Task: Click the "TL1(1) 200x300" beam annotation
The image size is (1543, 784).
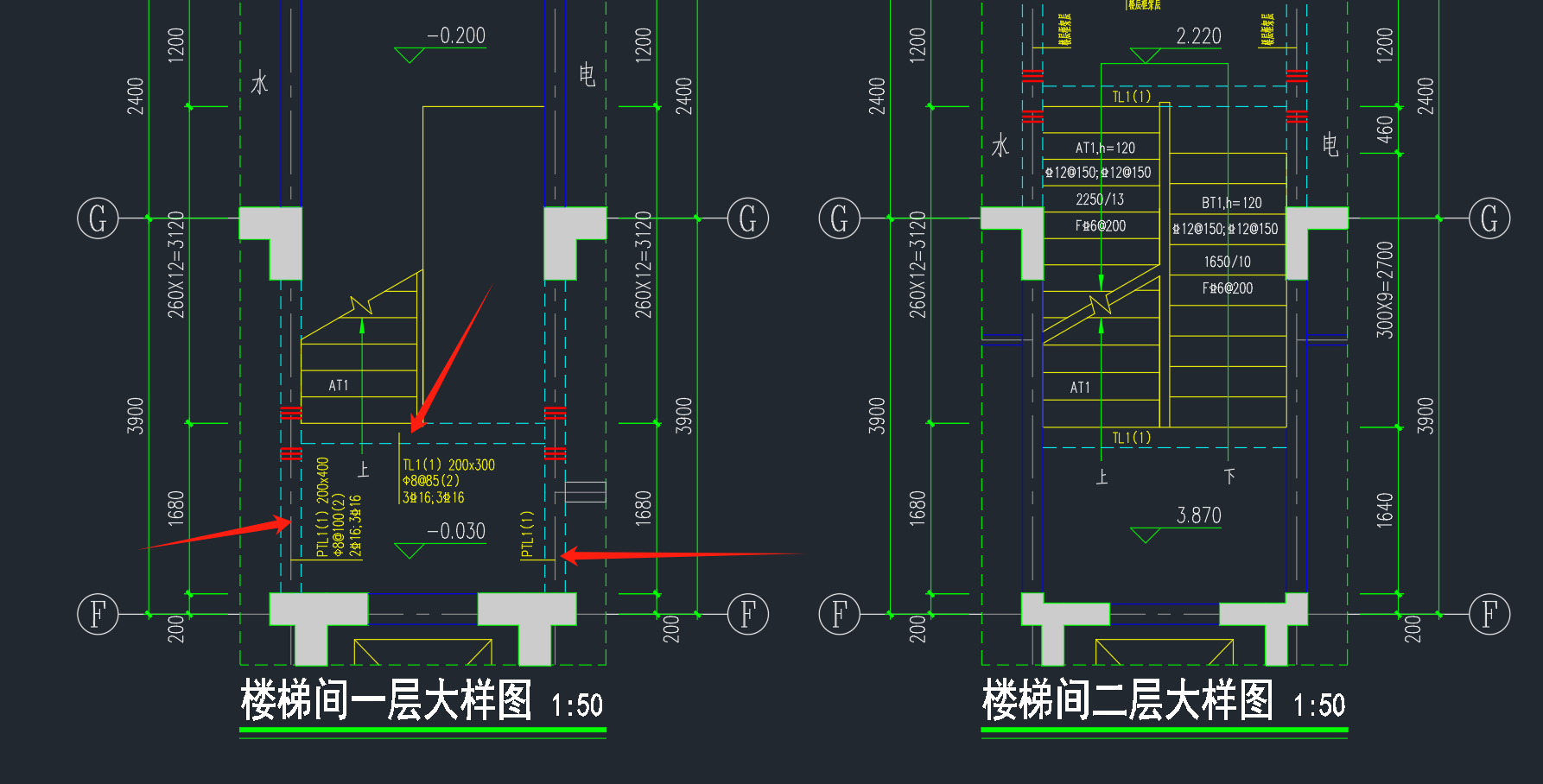Action: point(448,465)
